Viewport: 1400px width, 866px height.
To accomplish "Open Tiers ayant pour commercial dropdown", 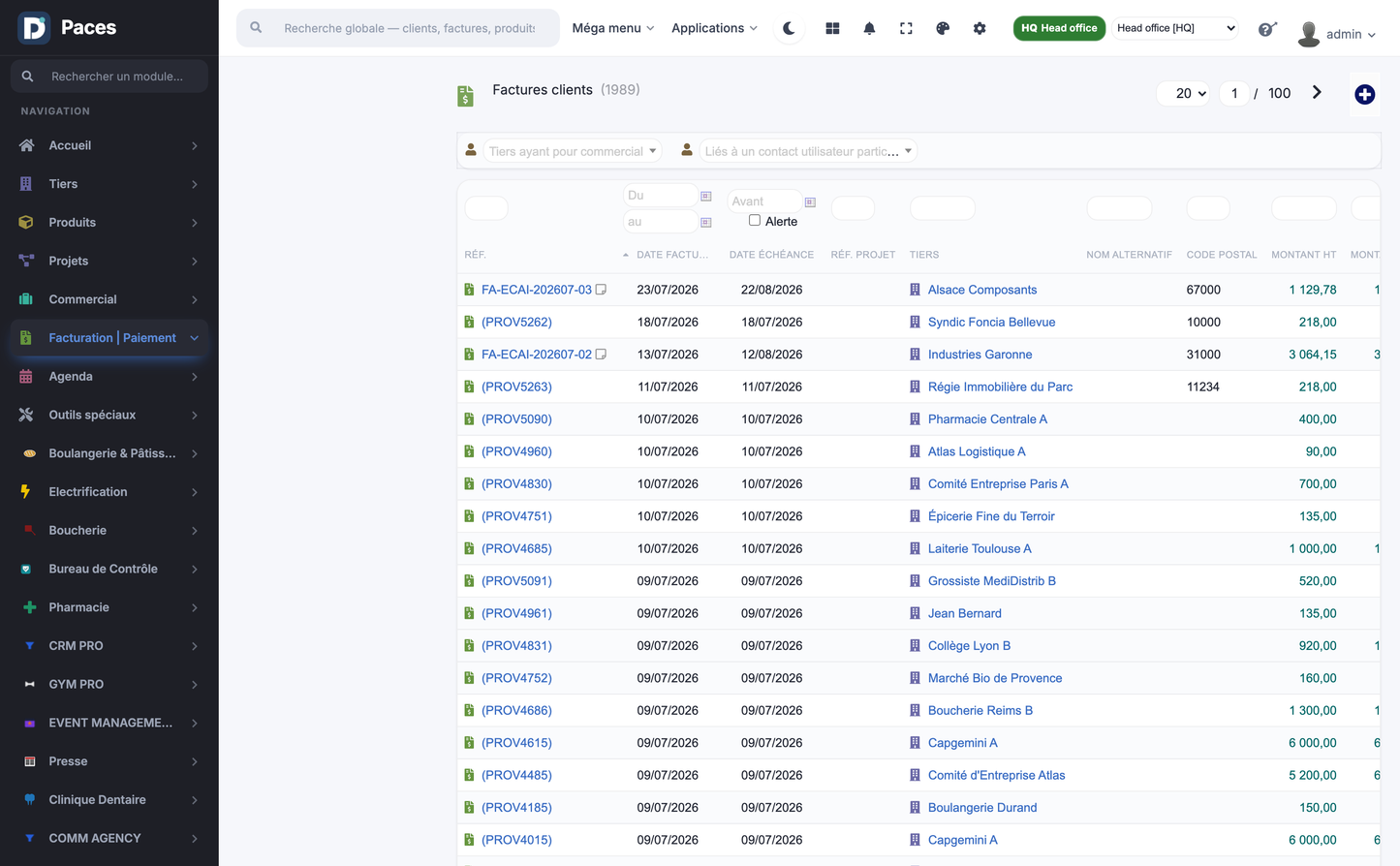I will [573, 151].
